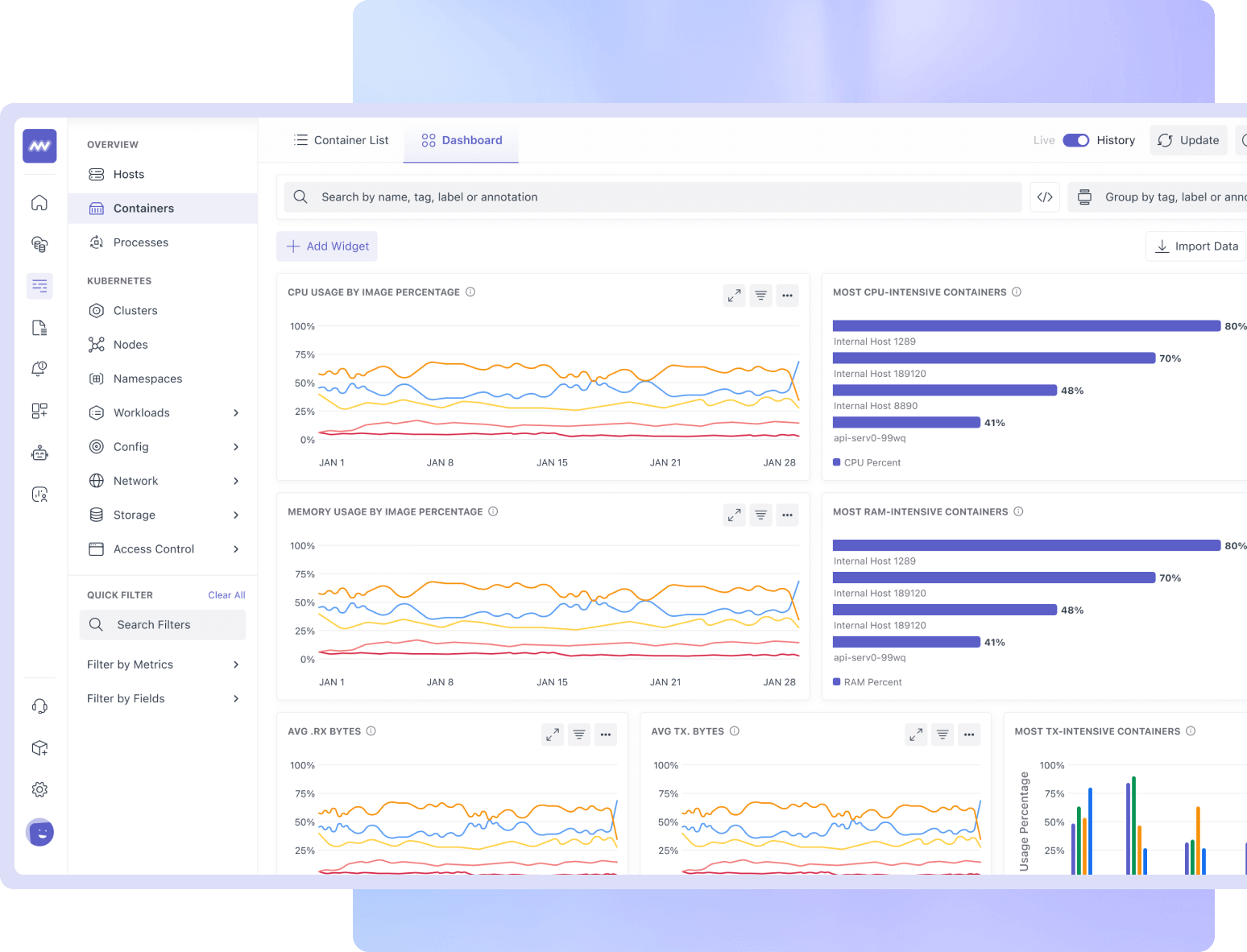
Task: Click the home icon in left rail
Action: pos(39,203)
